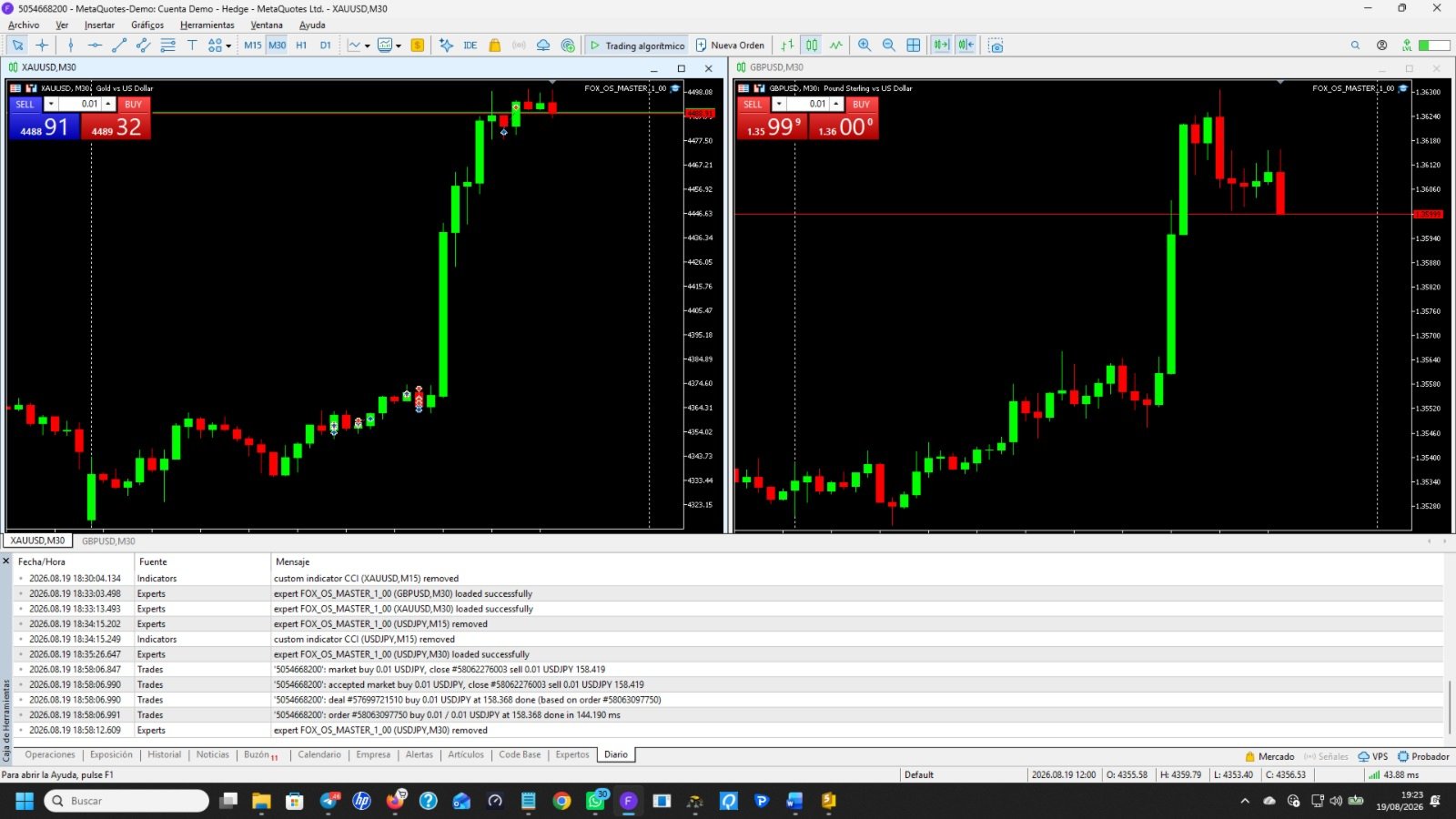Activate the crosshair tool
The width and height of the screenshot is (1456, 819).
(42, 45)
